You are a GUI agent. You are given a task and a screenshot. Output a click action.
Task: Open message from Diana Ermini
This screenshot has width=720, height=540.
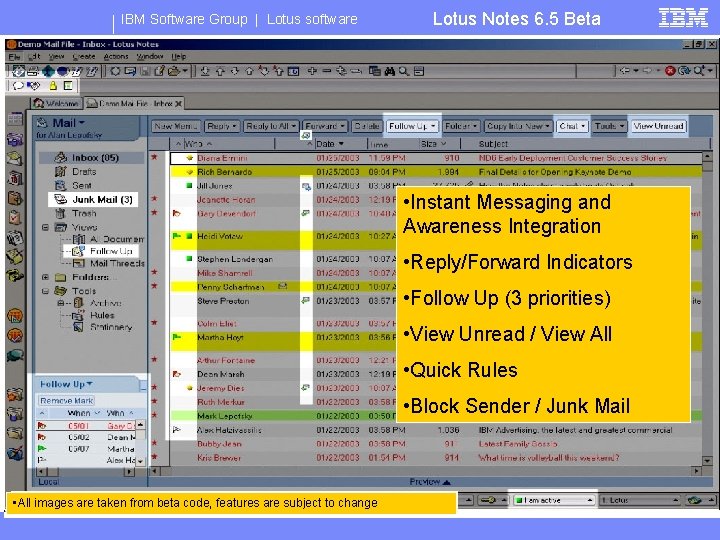click(x=435, y=158)
